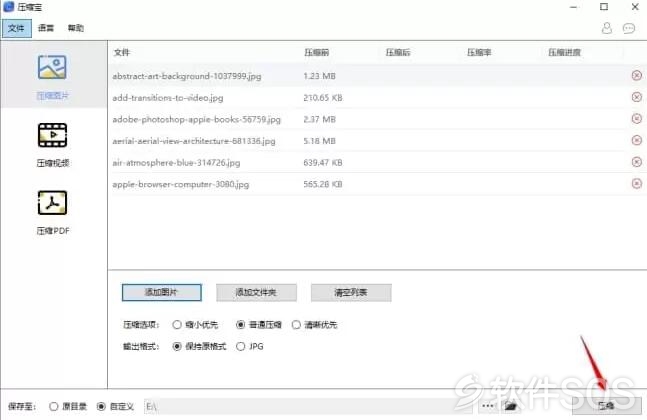Click the app logo in title bar

click(8, 7)
